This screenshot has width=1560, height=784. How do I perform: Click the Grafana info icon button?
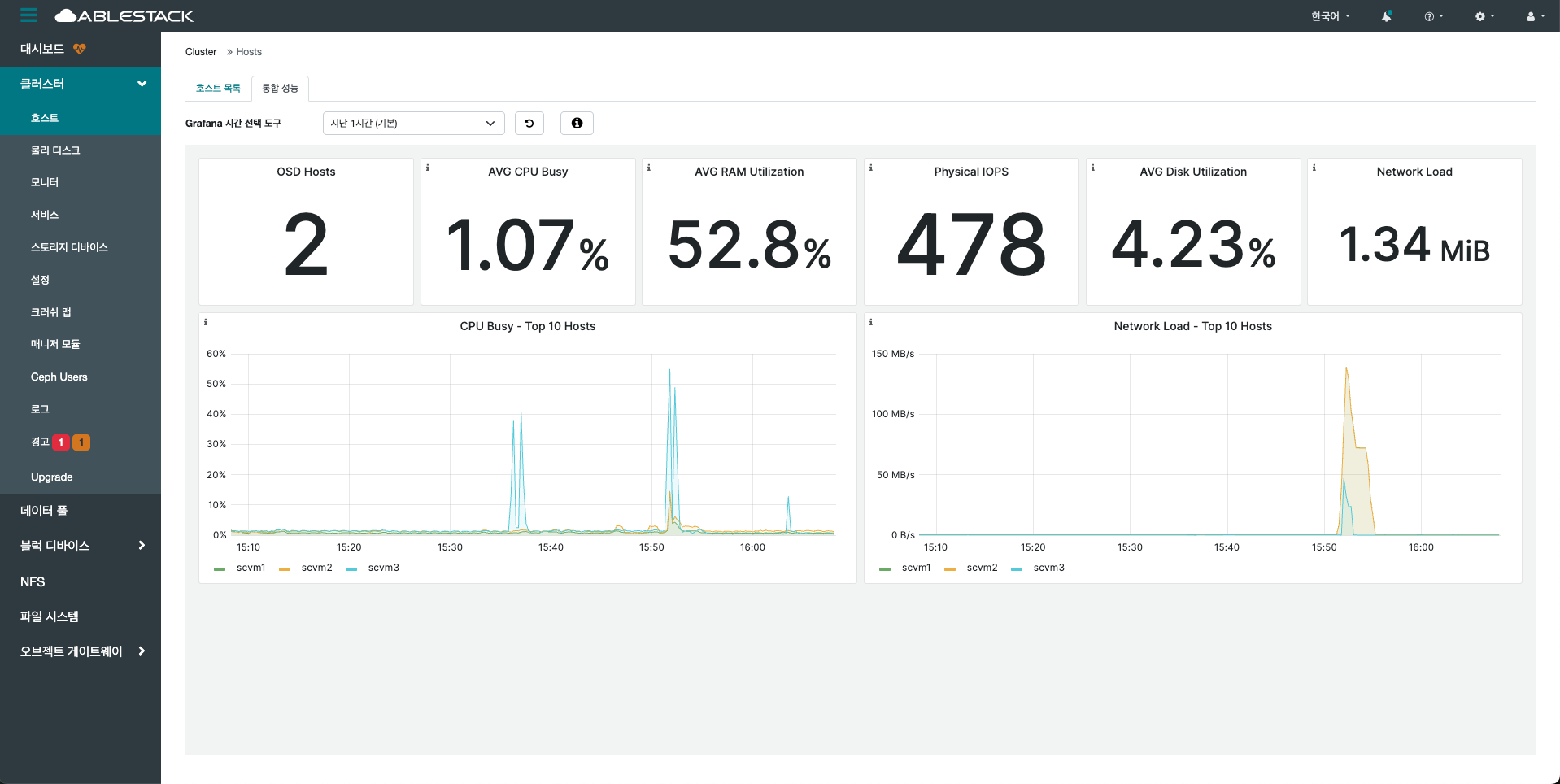577,124
